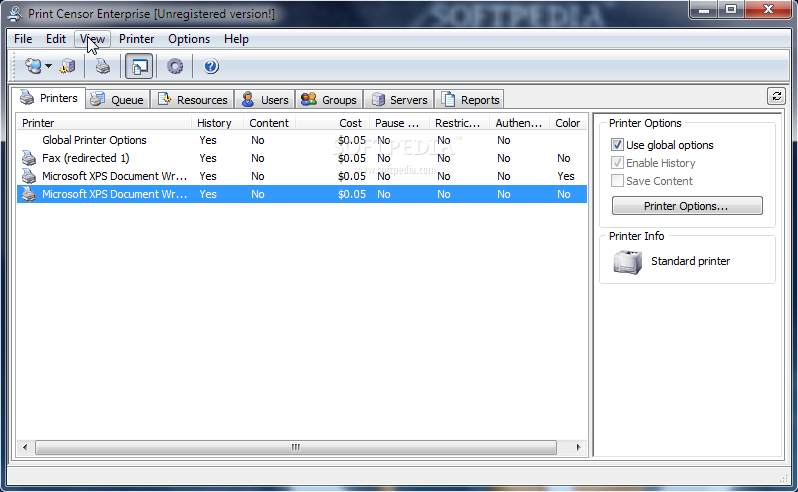Open the View menu
Image resolution: width=798 pixels, height=492 pixels.
92,39
